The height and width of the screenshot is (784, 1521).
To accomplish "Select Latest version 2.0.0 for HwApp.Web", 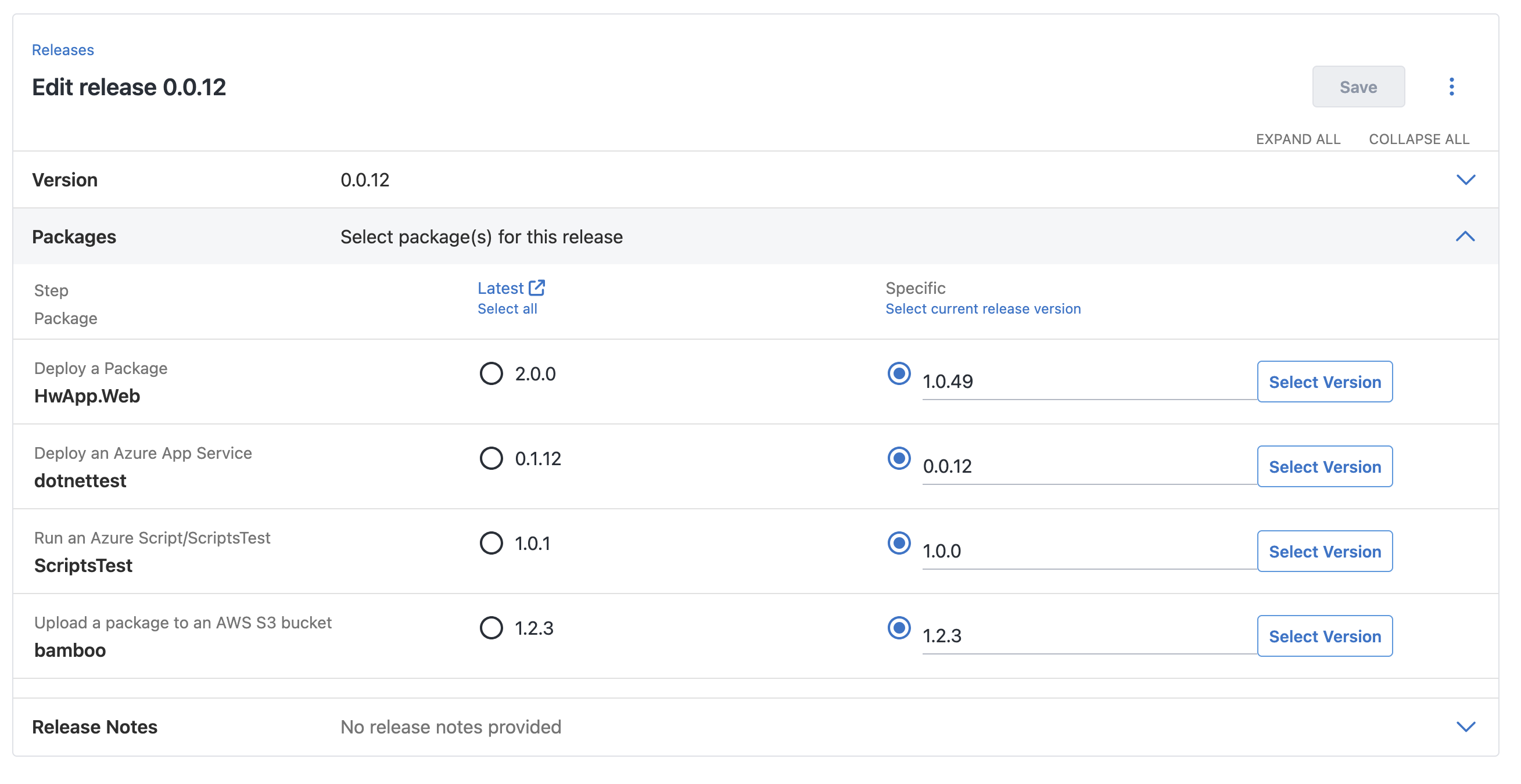I will click(x=491, y=373).
